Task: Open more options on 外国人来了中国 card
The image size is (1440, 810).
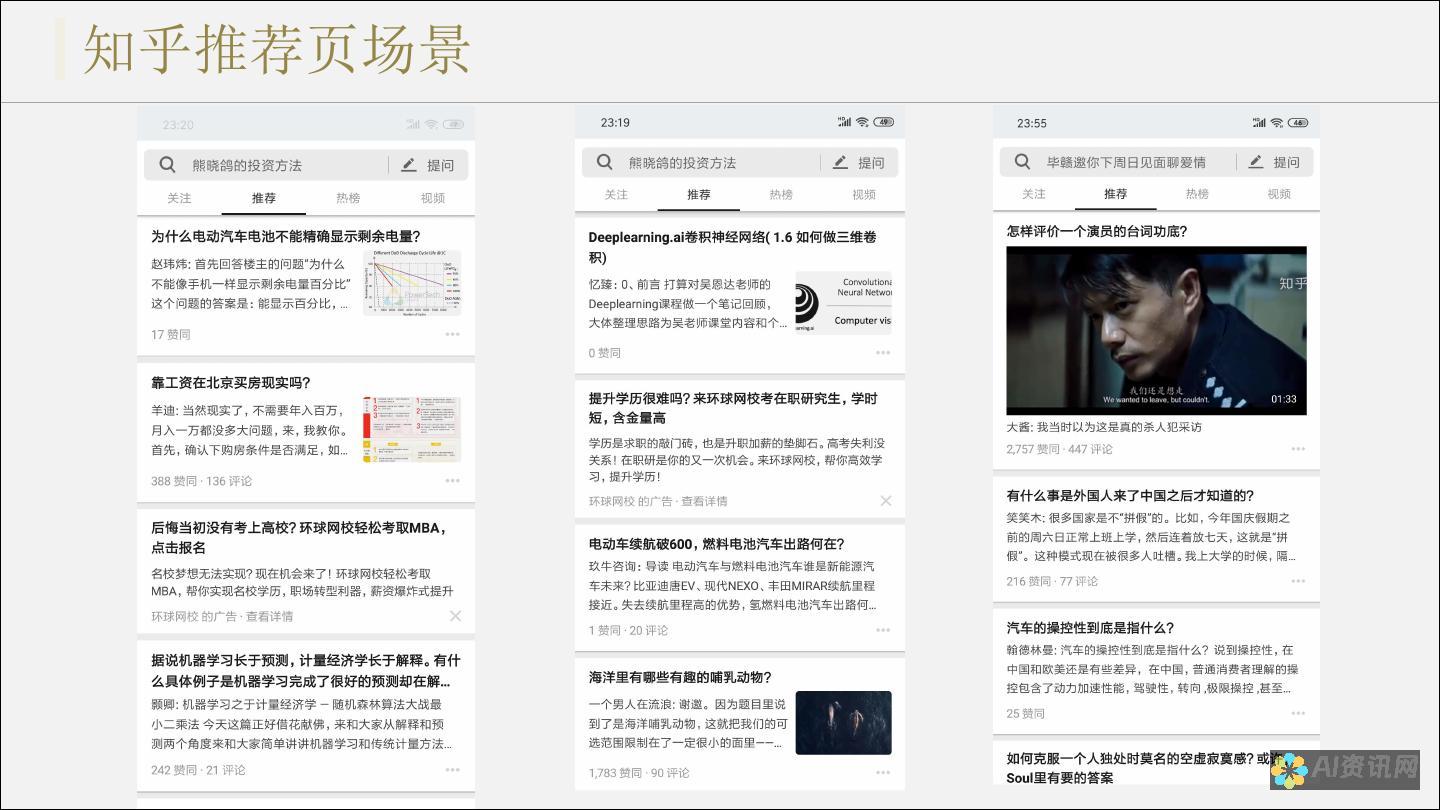Action: 1298,581
